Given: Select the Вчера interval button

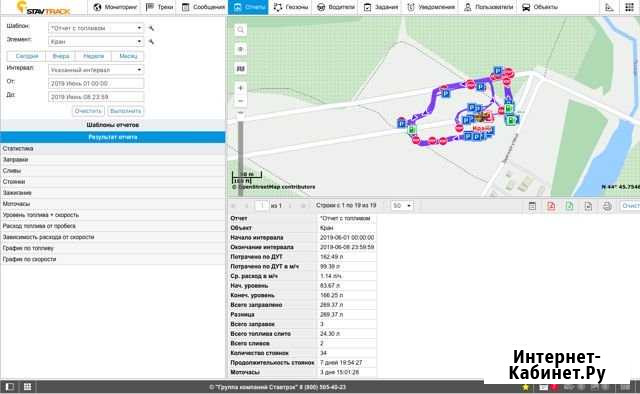Looking at the screenshot, I should coord(60,56).
